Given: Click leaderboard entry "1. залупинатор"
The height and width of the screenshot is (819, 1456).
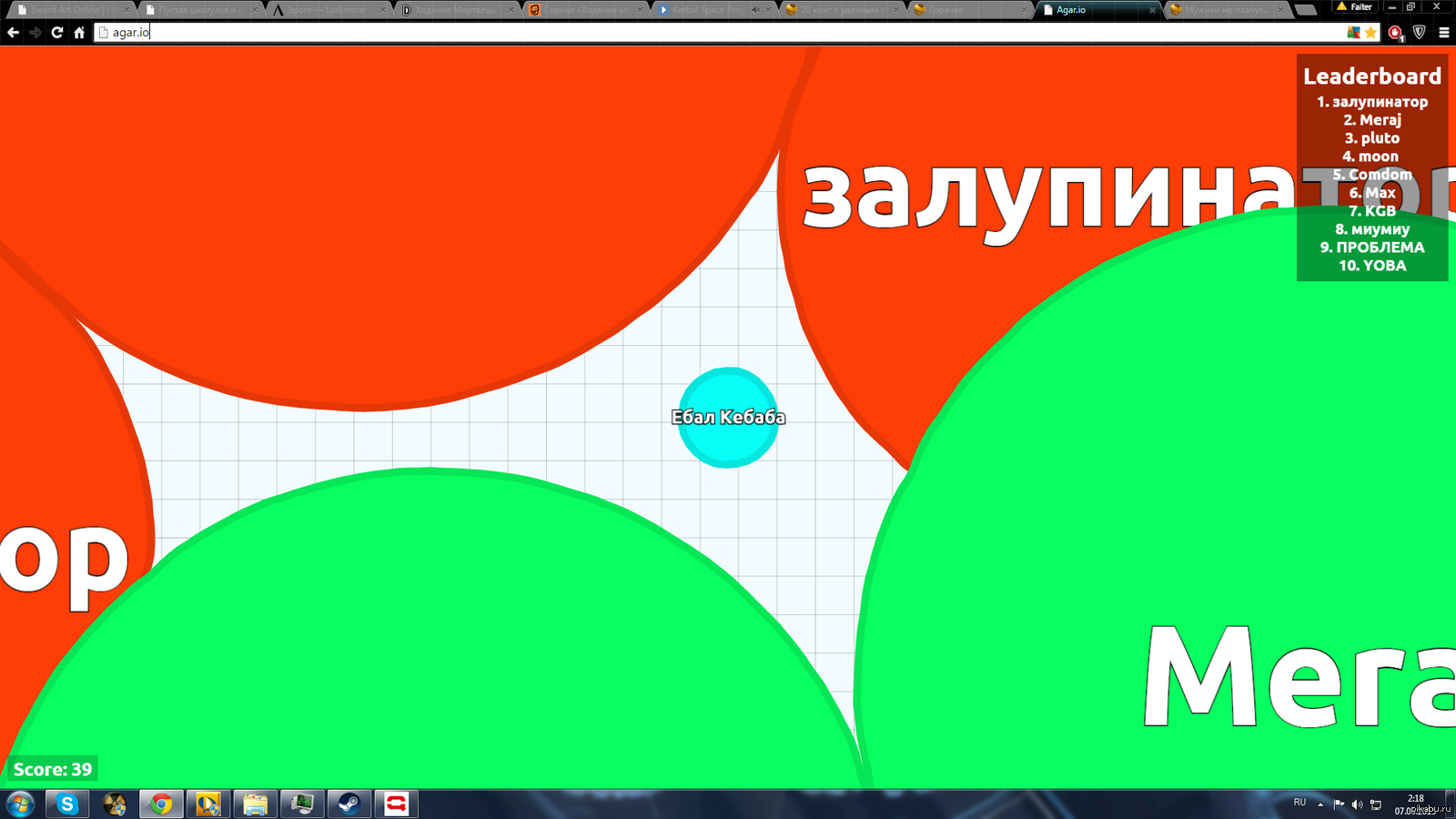Looking at the screenshot, I should pos(1372,102).
